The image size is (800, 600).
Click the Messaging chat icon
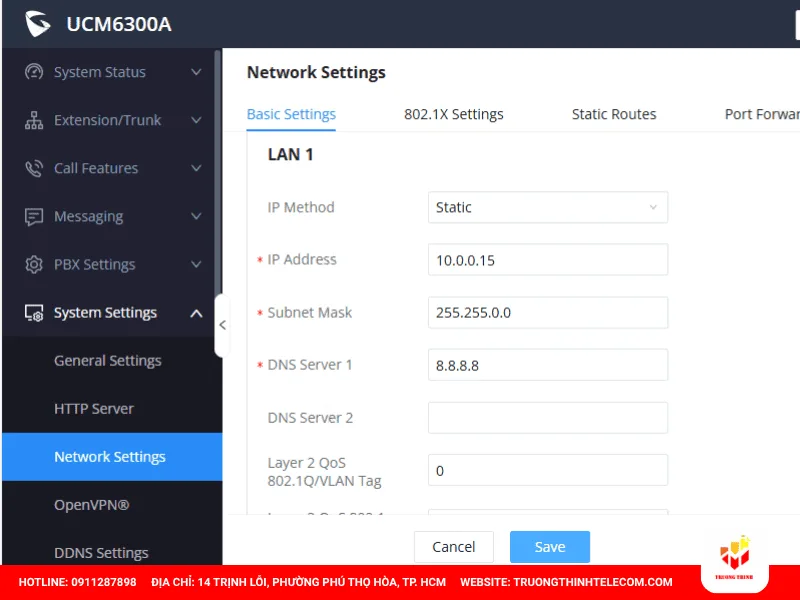coord(34,216)
